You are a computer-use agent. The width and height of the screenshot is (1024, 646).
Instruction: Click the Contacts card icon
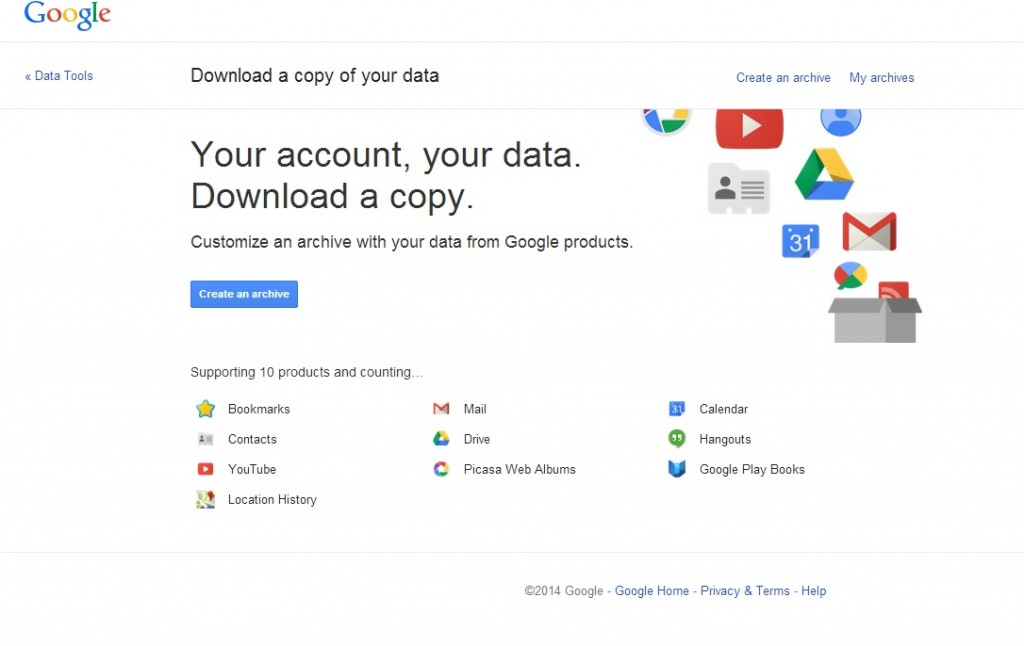click(x=206, y=440)
